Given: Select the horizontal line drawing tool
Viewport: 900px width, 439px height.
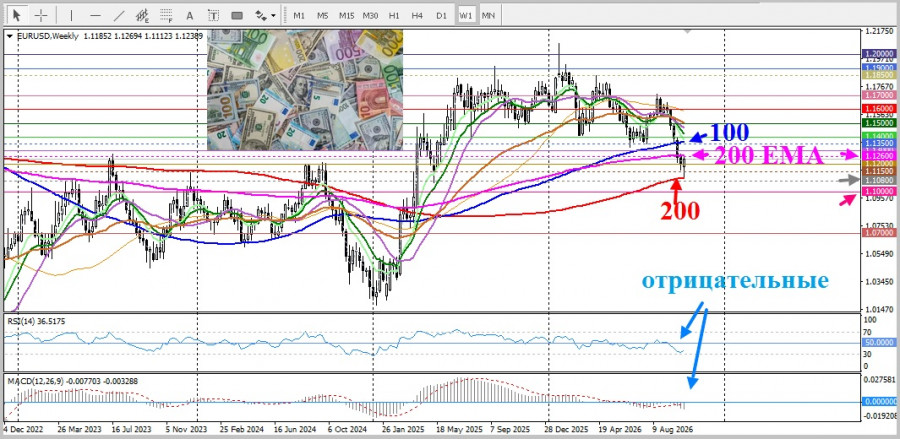Looking at the screenshot, I should click(95, 15).
